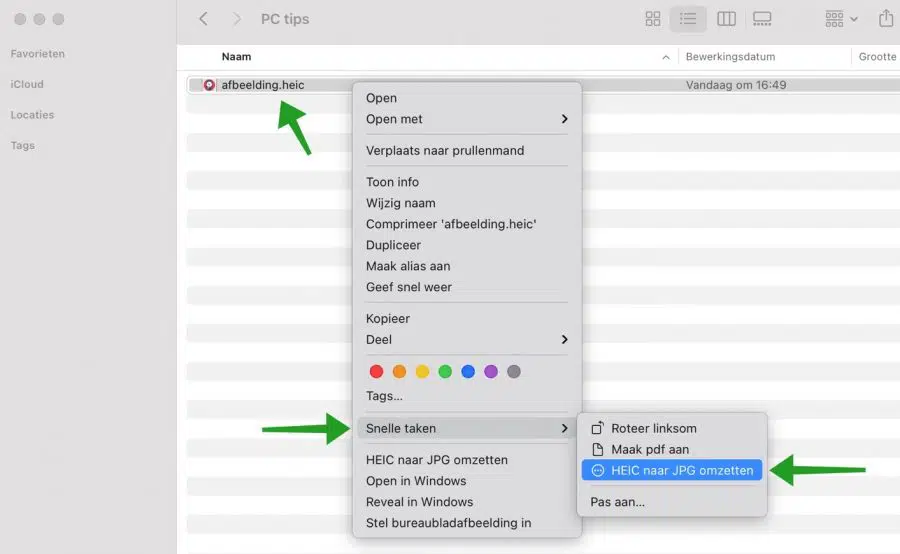Click the Maak pdf aan document icon
The image size is (900, 554).
click(598, 450)
